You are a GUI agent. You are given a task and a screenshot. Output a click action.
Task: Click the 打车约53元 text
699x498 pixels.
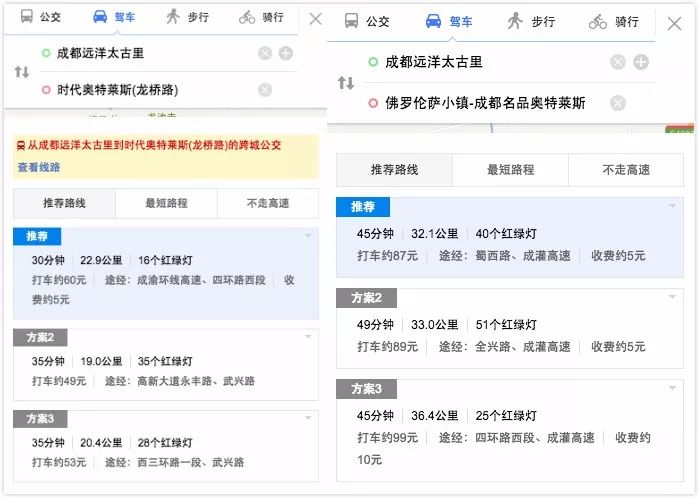click(58, 463)
